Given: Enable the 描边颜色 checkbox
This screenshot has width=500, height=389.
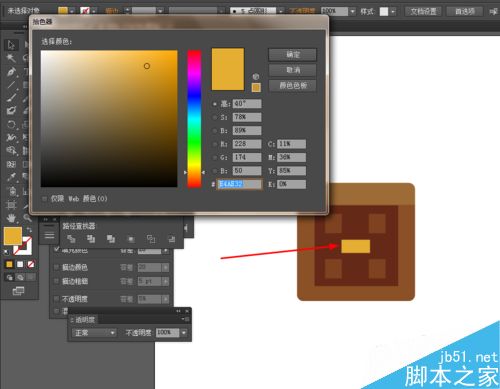Looking at the screenshot, I should [x=56, y=267].
